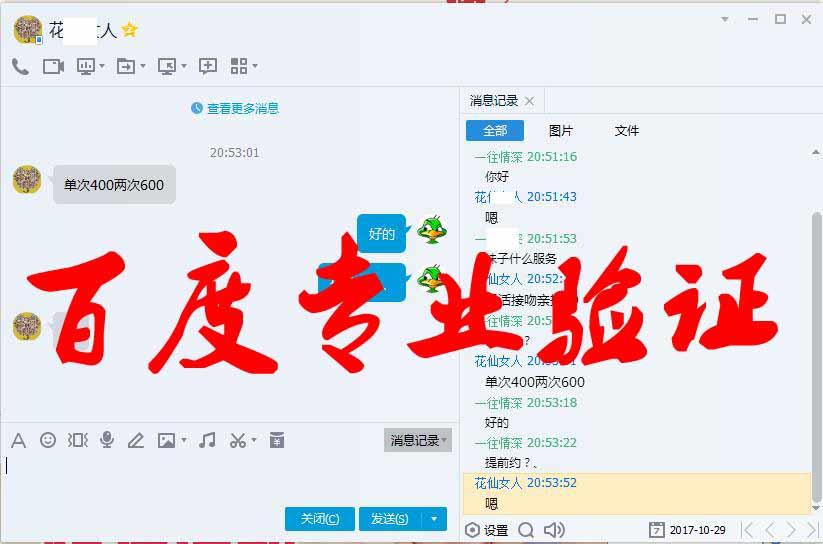Switch to the 图片 tab in message history

tap(561, 131)
